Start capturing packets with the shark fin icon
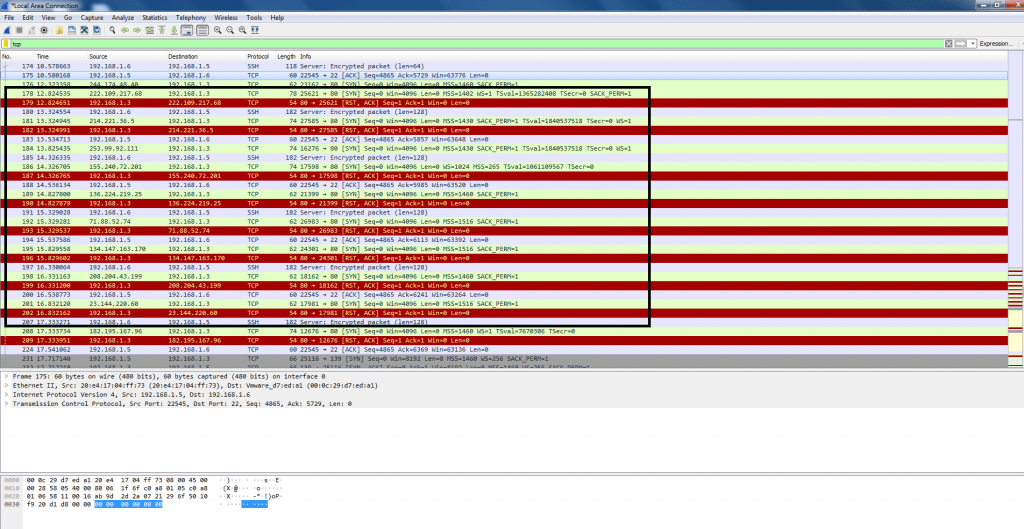The height and width of the screenshot is (529, 1024). [7, 30]
